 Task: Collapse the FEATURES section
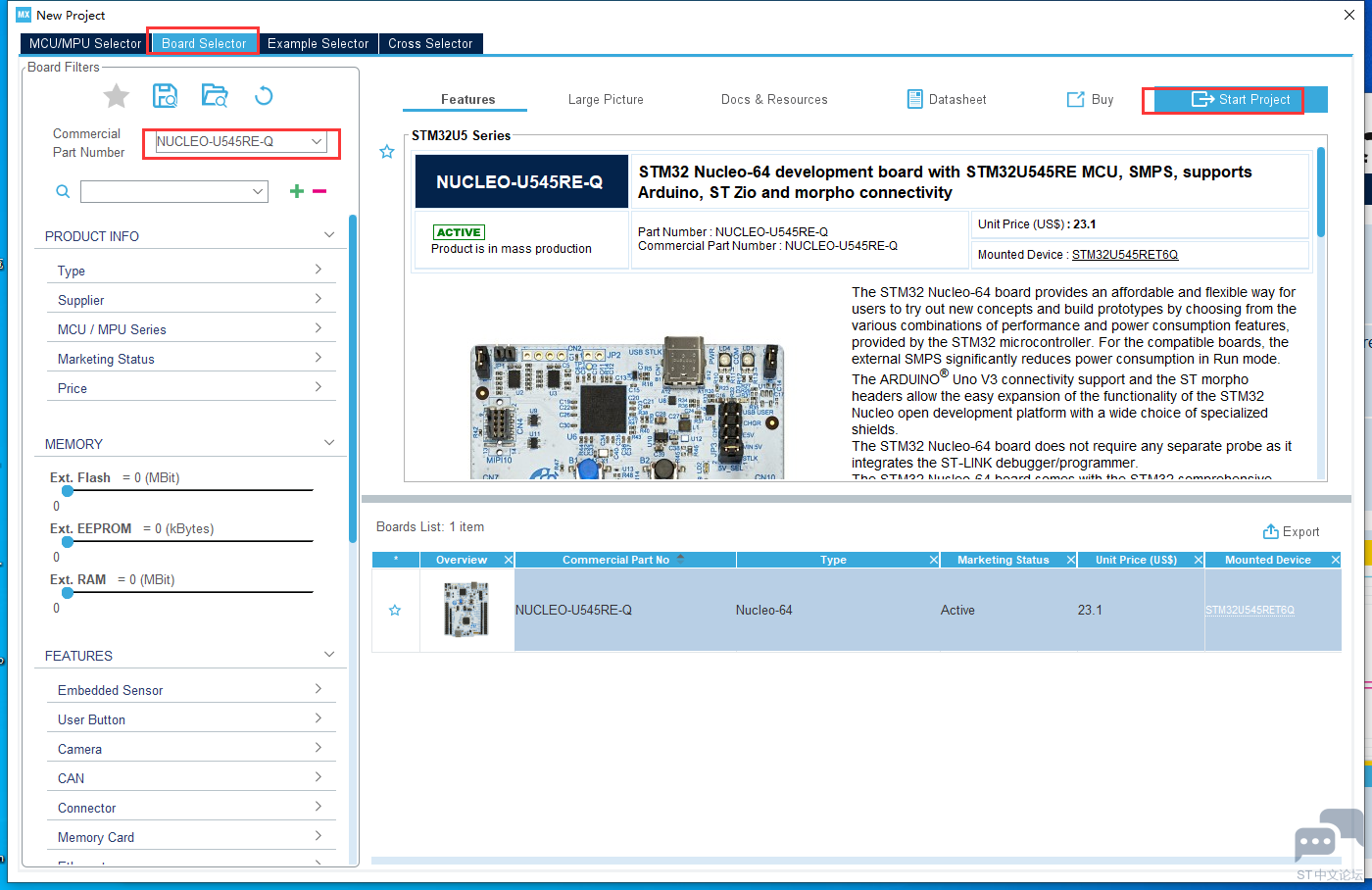(329, 655)
